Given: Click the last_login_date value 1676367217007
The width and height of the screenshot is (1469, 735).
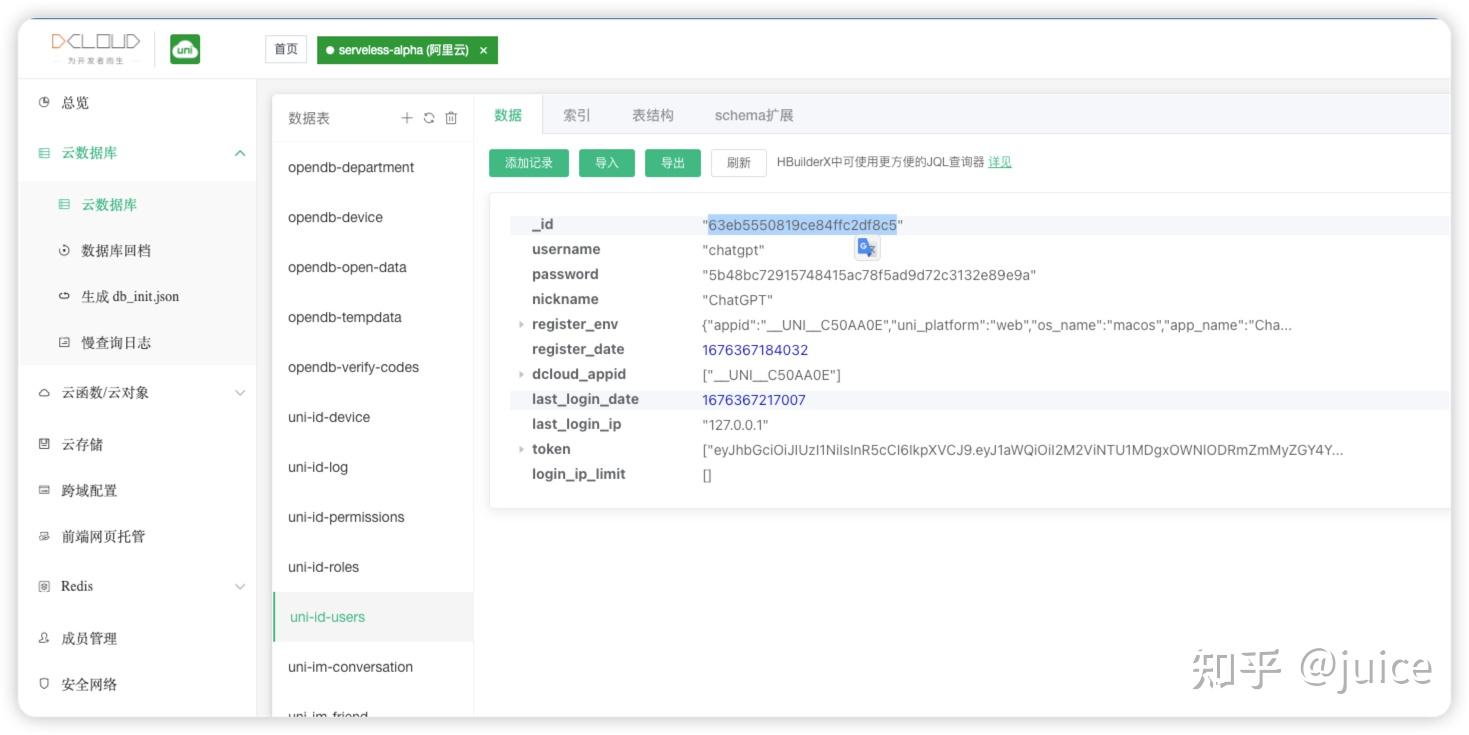Looking at the screenshot, I should coord(754,400).
